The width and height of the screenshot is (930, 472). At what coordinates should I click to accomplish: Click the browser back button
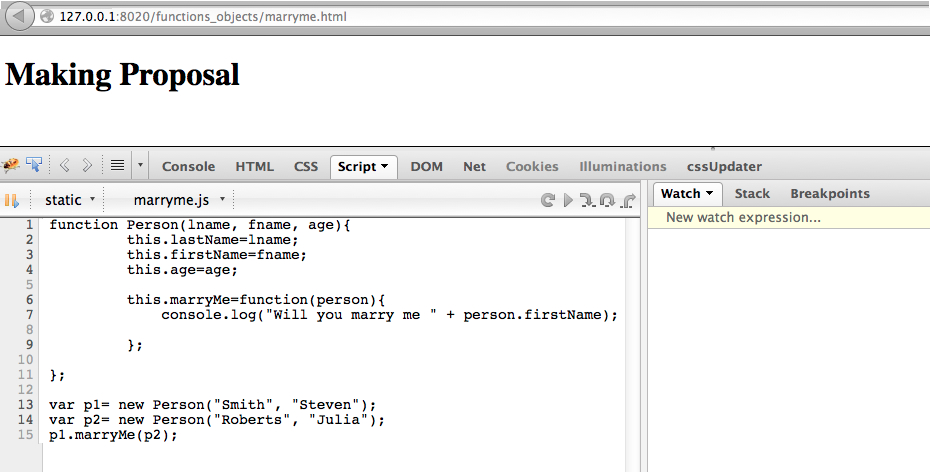pos(20,17)
